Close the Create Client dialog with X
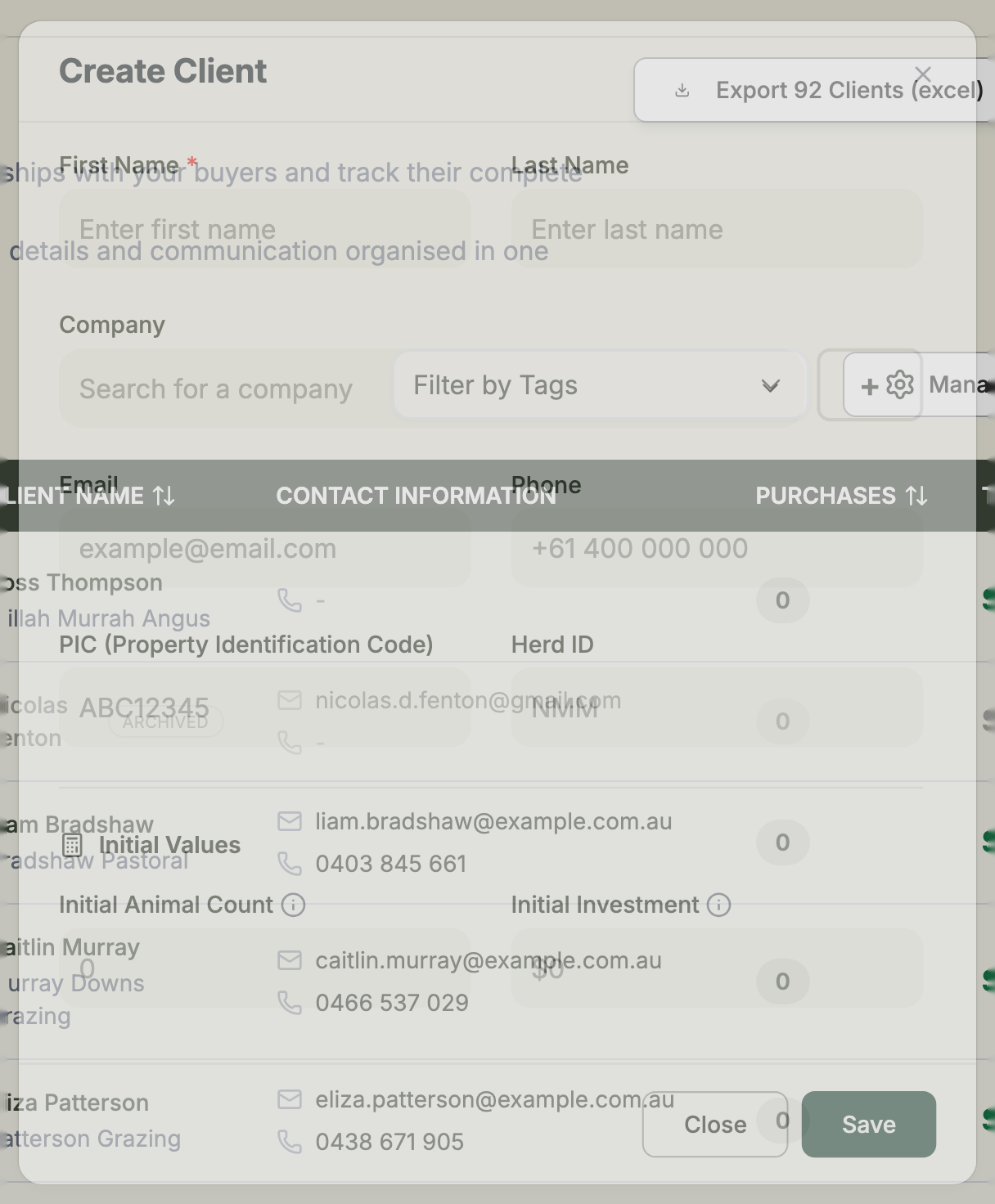This screenshot has height=1204, width=995. click(923, 74)
